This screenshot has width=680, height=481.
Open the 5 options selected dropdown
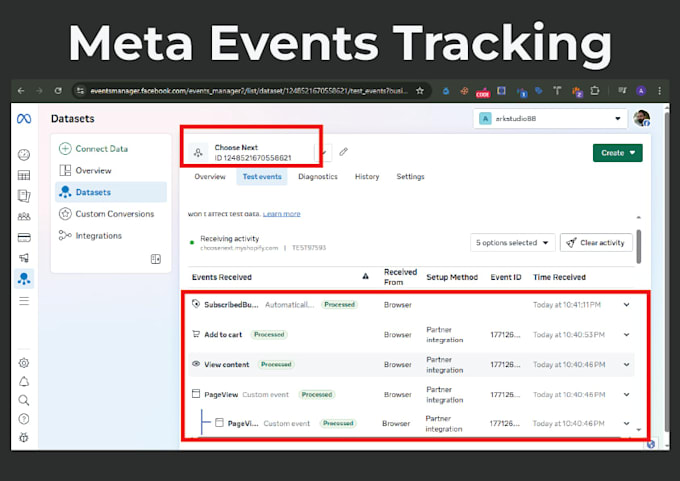pyautogui.click(x=512, y=242)
